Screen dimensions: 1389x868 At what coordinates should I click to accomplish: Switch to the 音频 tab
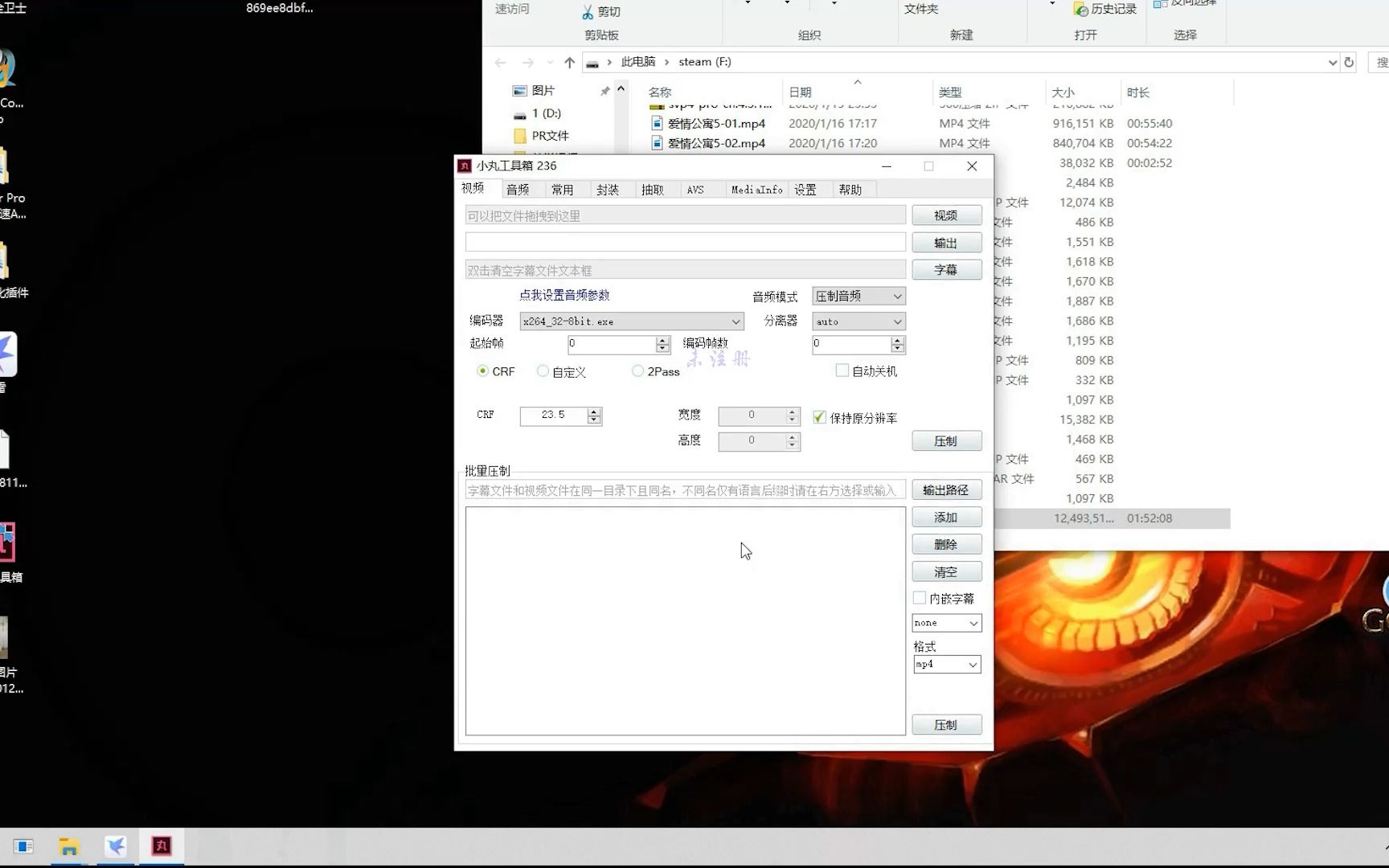pyautogui.click(x=518, y=190)
